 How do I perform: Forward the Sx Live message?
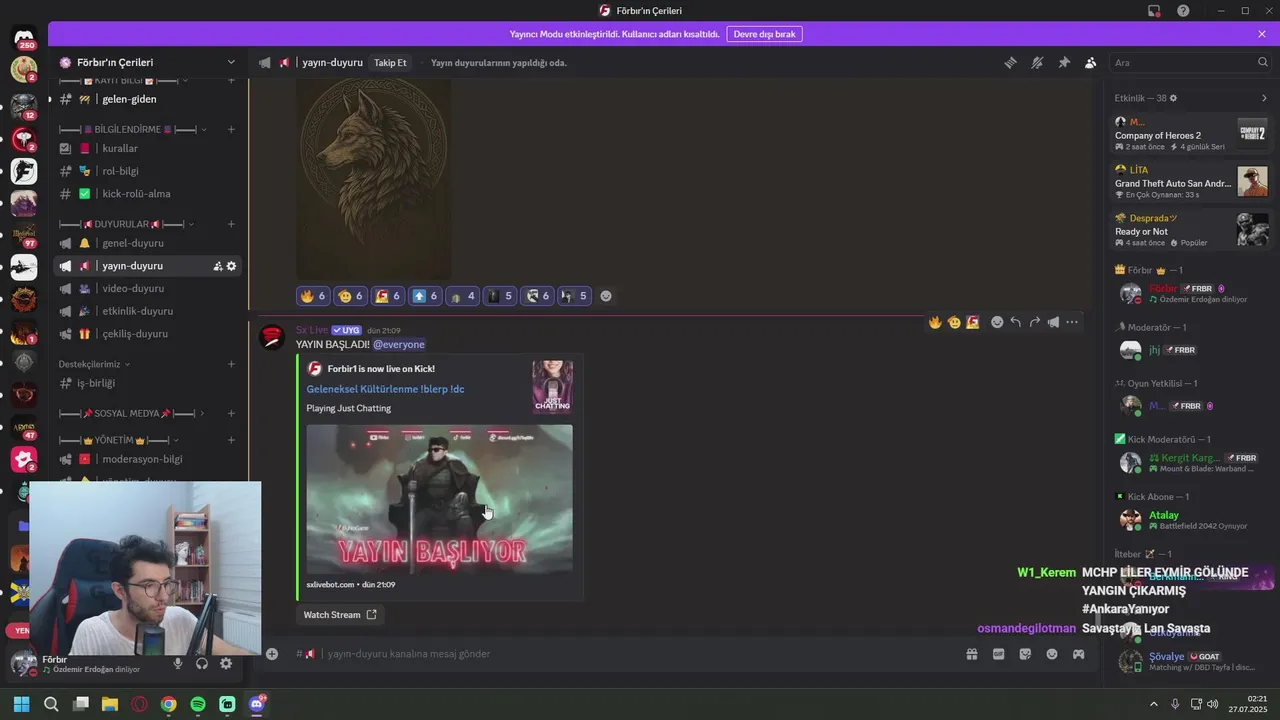pos(1034,322)
